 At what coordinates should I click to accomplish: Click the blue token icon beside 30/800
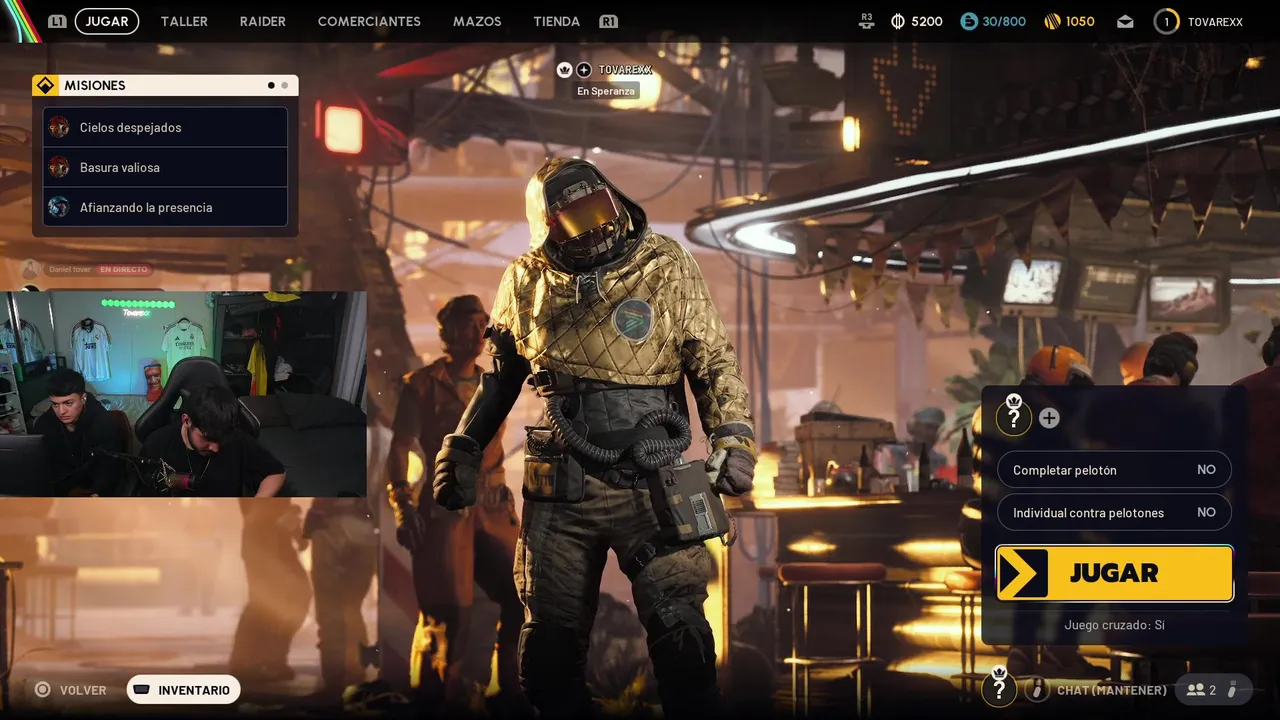(968, 21)
